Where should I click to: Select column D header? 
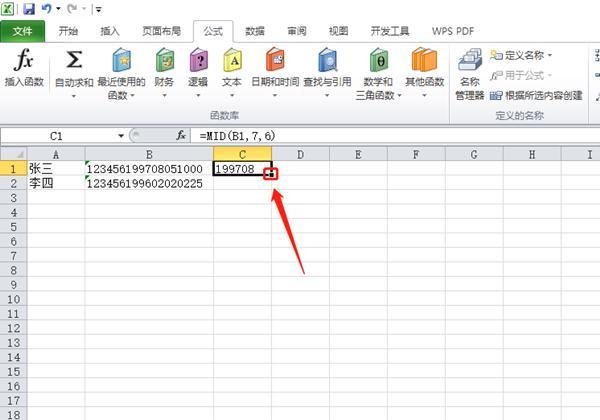pyautogui.click(x=300, y=155)
